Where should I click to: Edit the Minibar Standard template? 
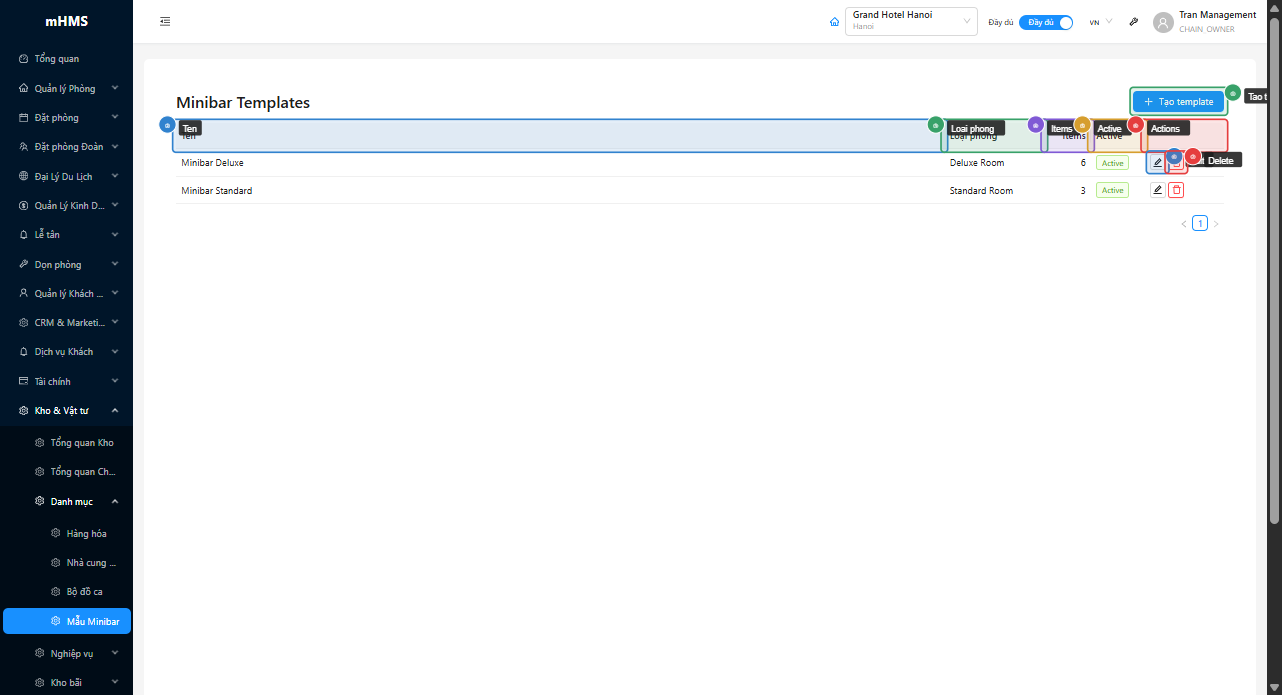(1157, 190)
